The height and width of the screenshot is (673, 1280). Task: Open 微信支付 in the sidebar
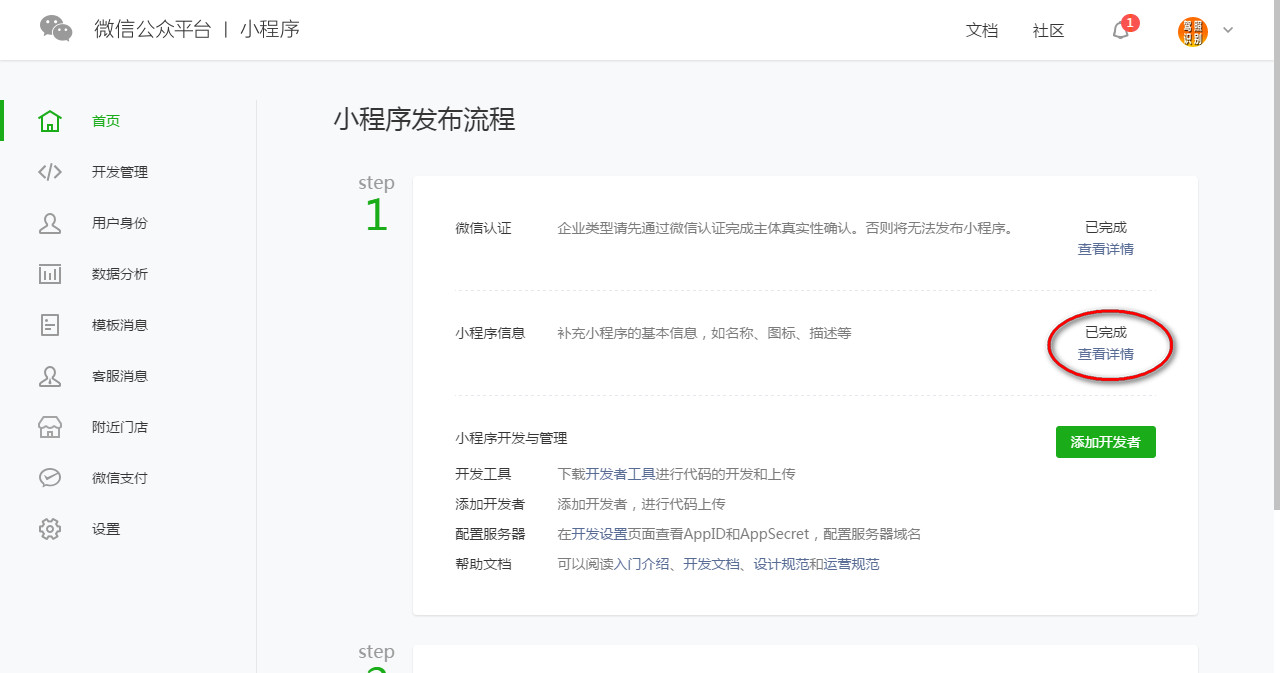pyautogui.click(x=120, y=478)
